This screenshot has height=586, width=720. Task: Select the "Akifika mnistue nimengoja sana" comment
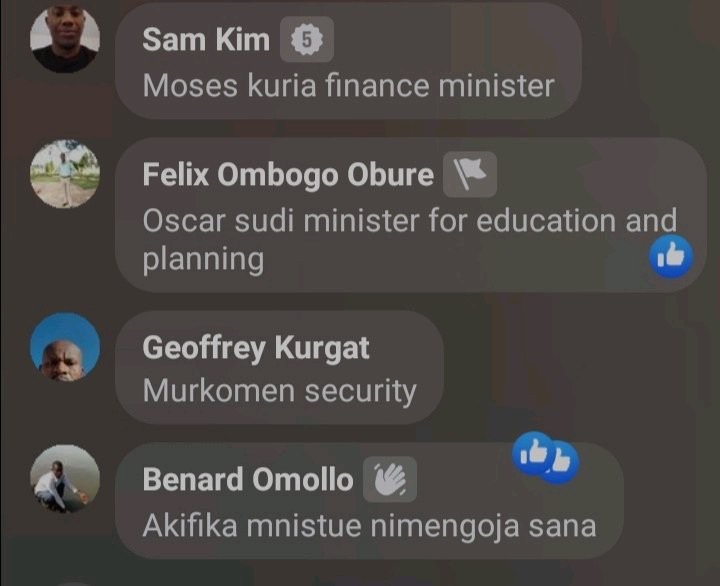(x=370, y=527)
